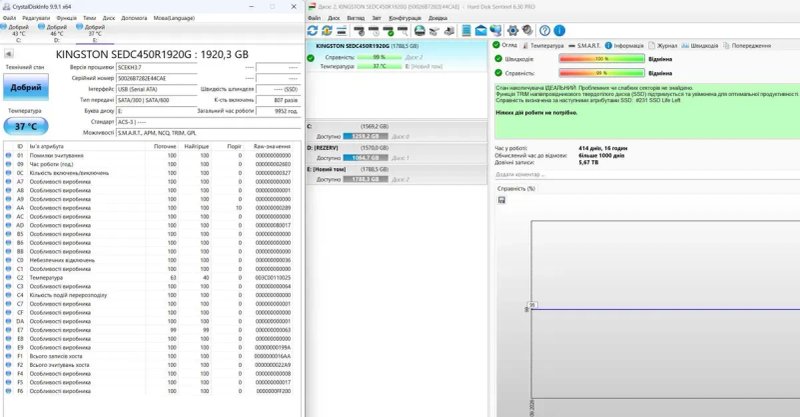800x417 pixels.
Task: Click the blue info about icon in Sentinel toolbar
Action: pyautogui.click(x=560, y=31)
